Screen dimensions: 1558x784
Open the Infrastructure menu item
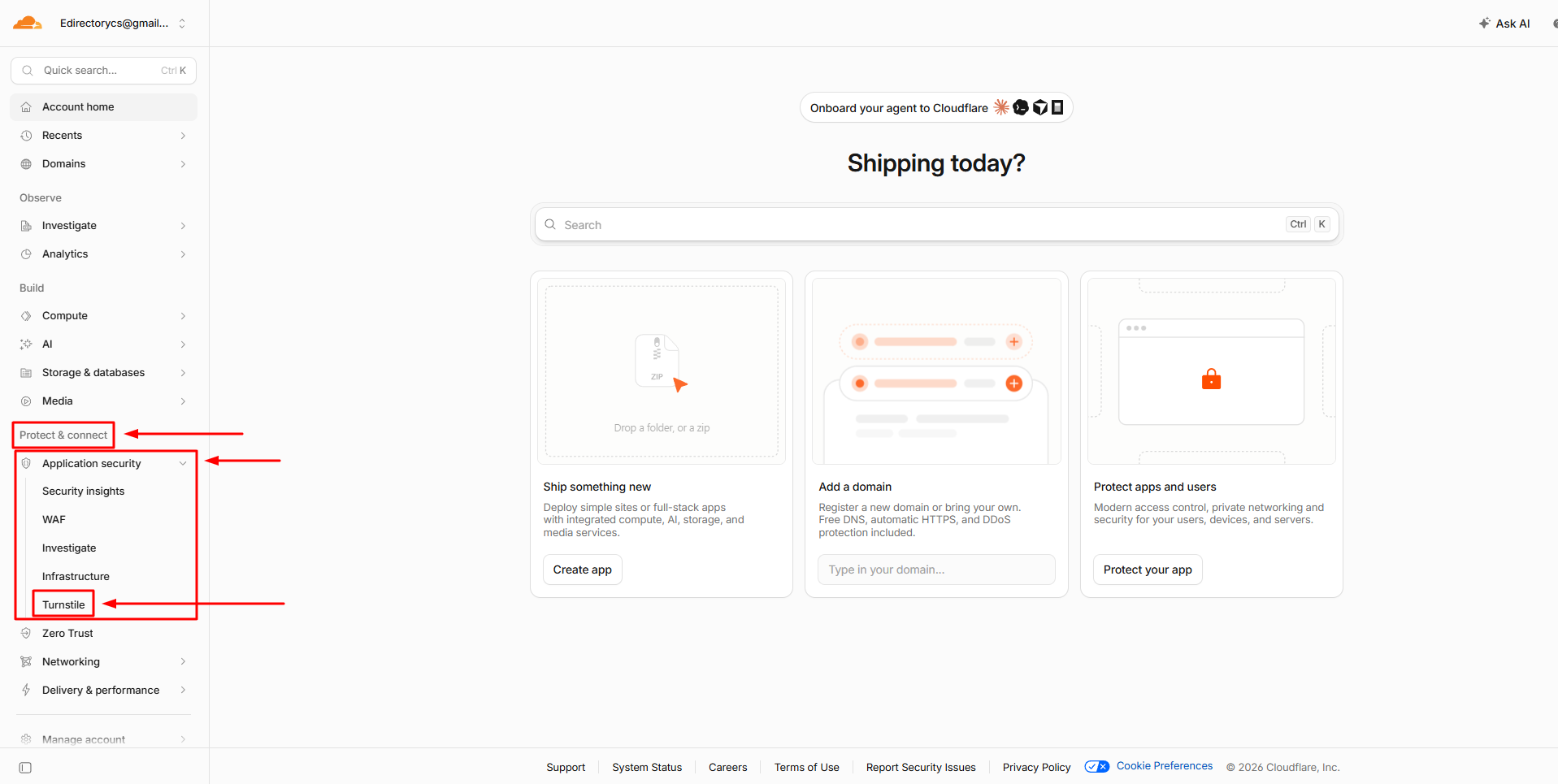pyautogui.click(x=76, y=577)
